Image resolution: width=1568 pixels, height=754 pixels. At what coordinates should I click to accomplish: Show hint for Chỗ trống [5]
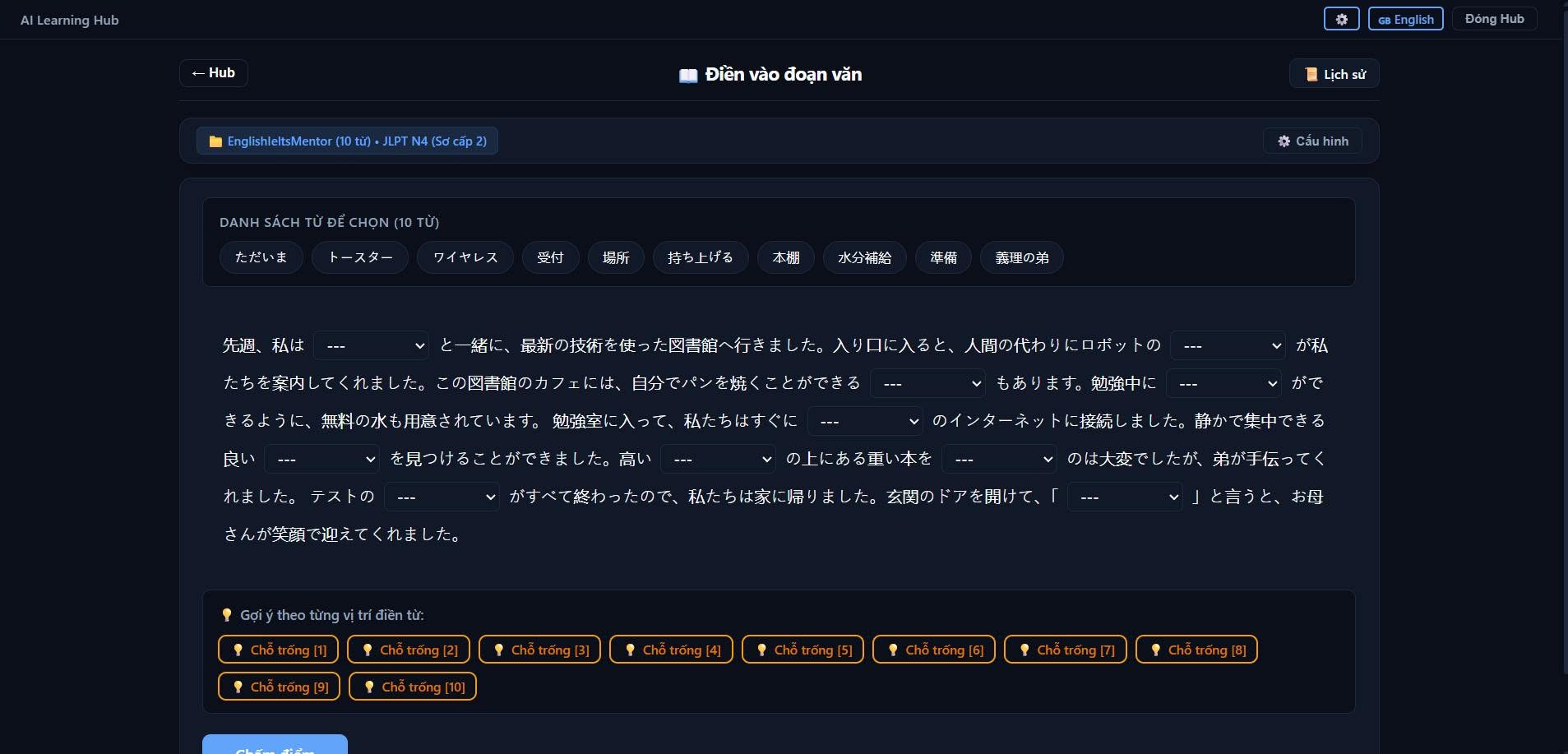click(803, 650)
